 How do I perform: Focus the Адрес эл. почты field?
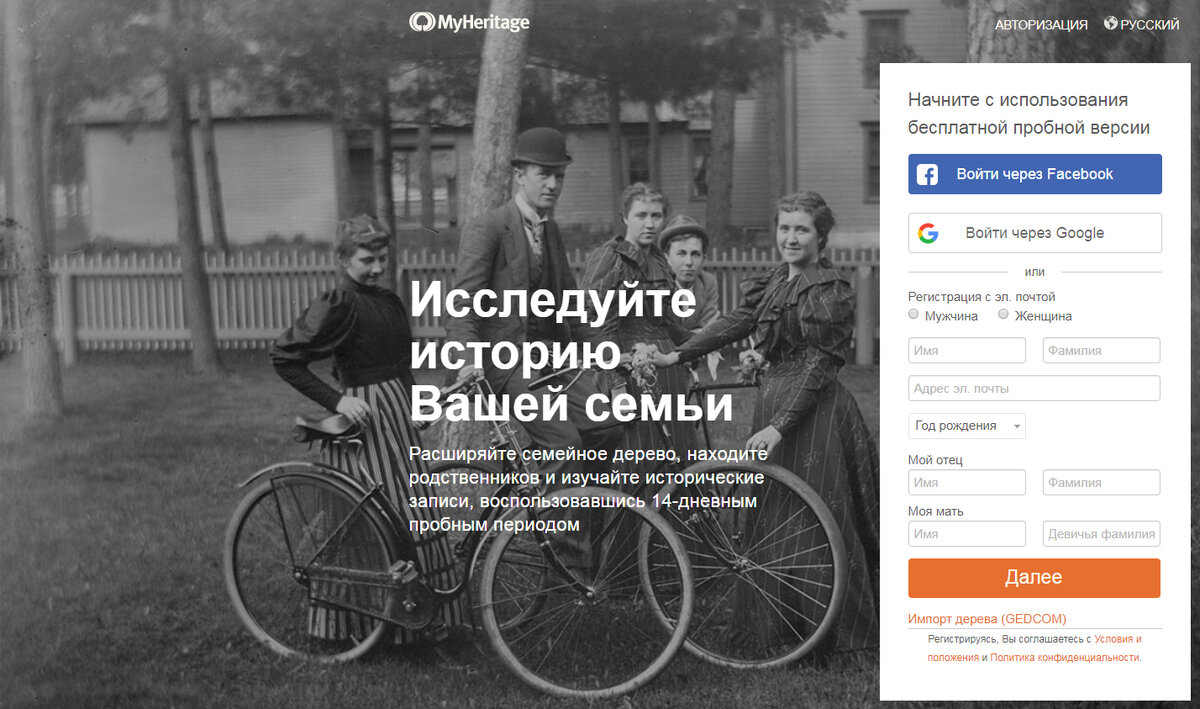(1034, 388)
